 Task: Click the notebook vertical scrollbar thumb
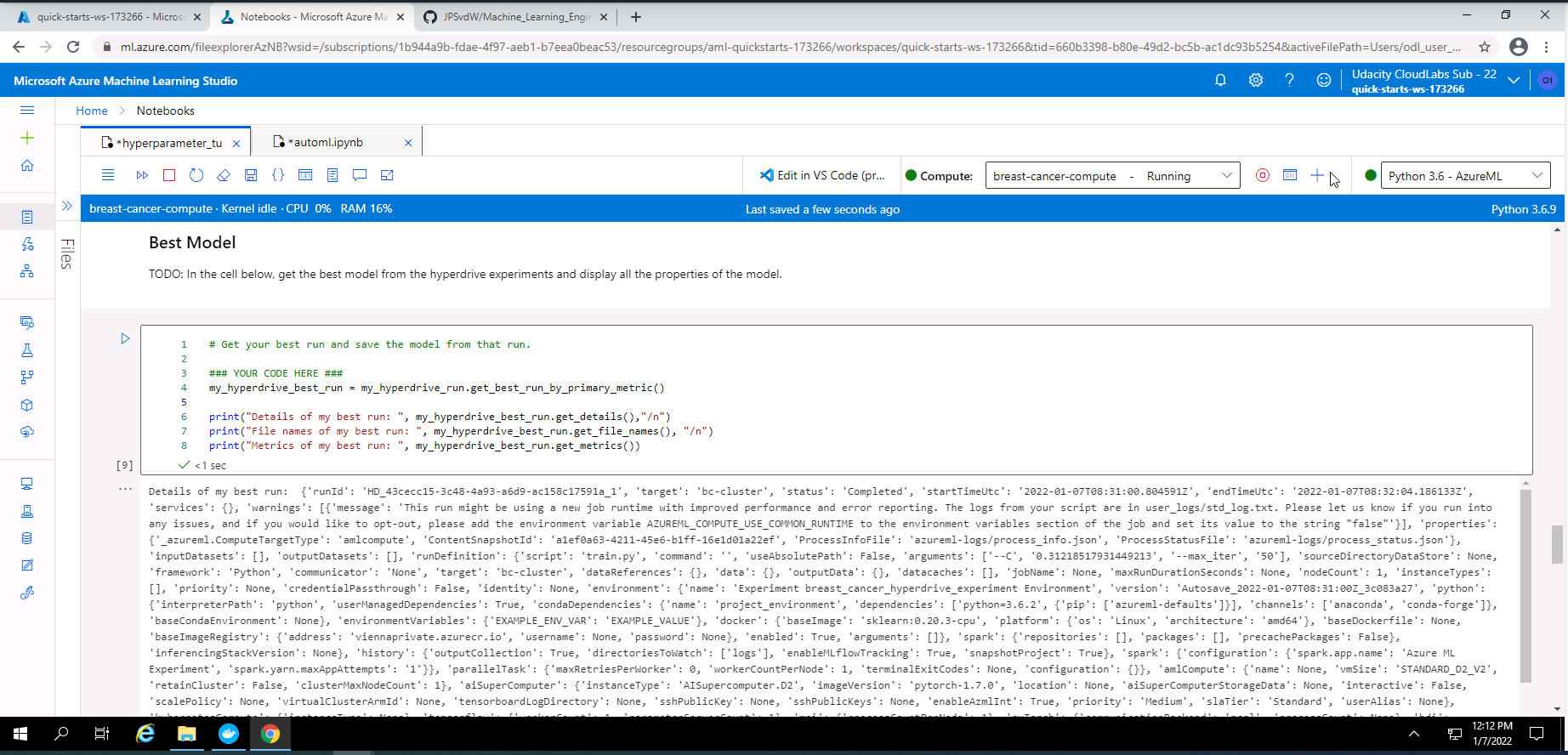point(1557,544)
